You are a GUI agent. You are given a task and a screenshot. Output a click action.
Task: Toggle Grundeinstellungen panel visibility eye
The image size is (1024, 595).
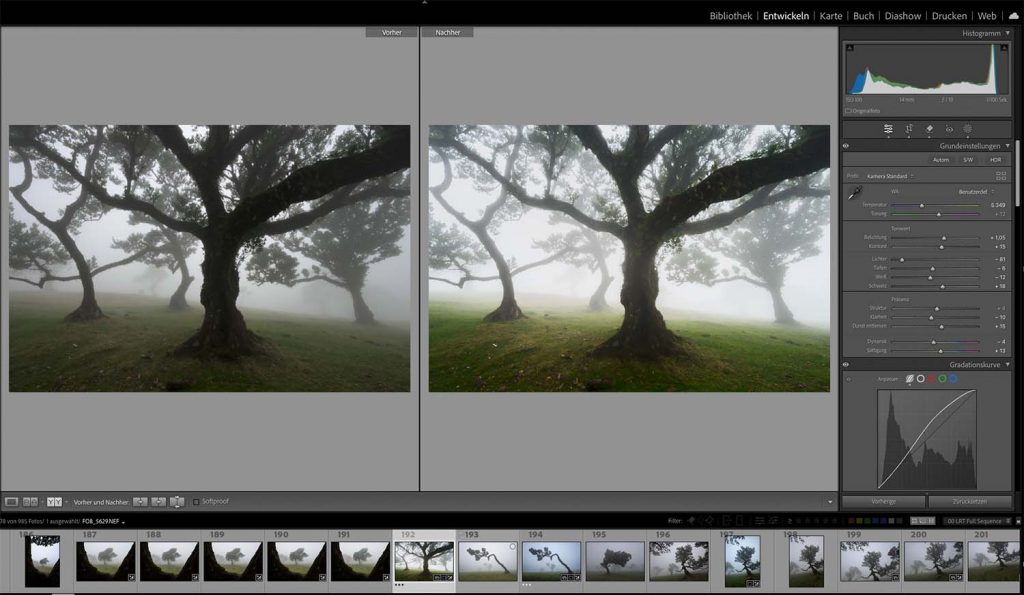(846, 146)
